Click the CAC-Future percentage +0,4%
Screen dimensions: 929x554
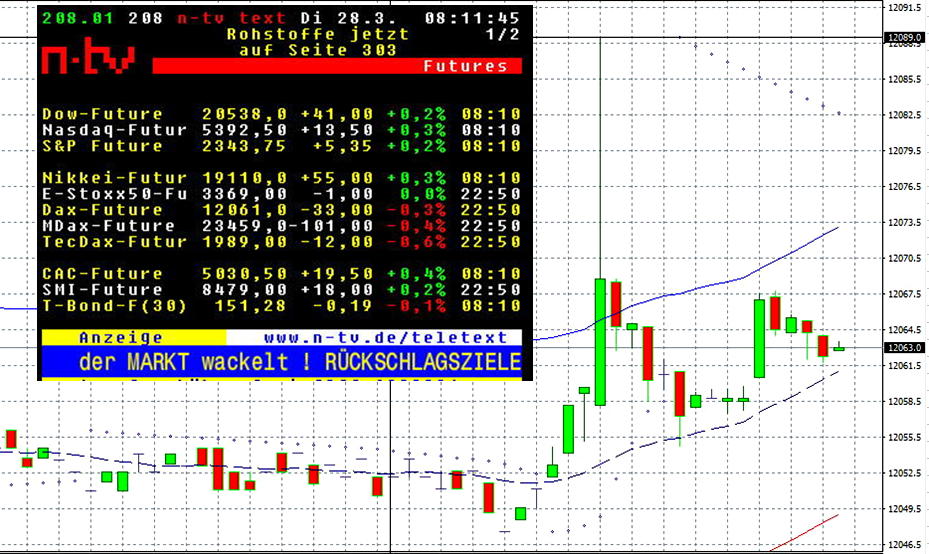click(x=417, y=274)
